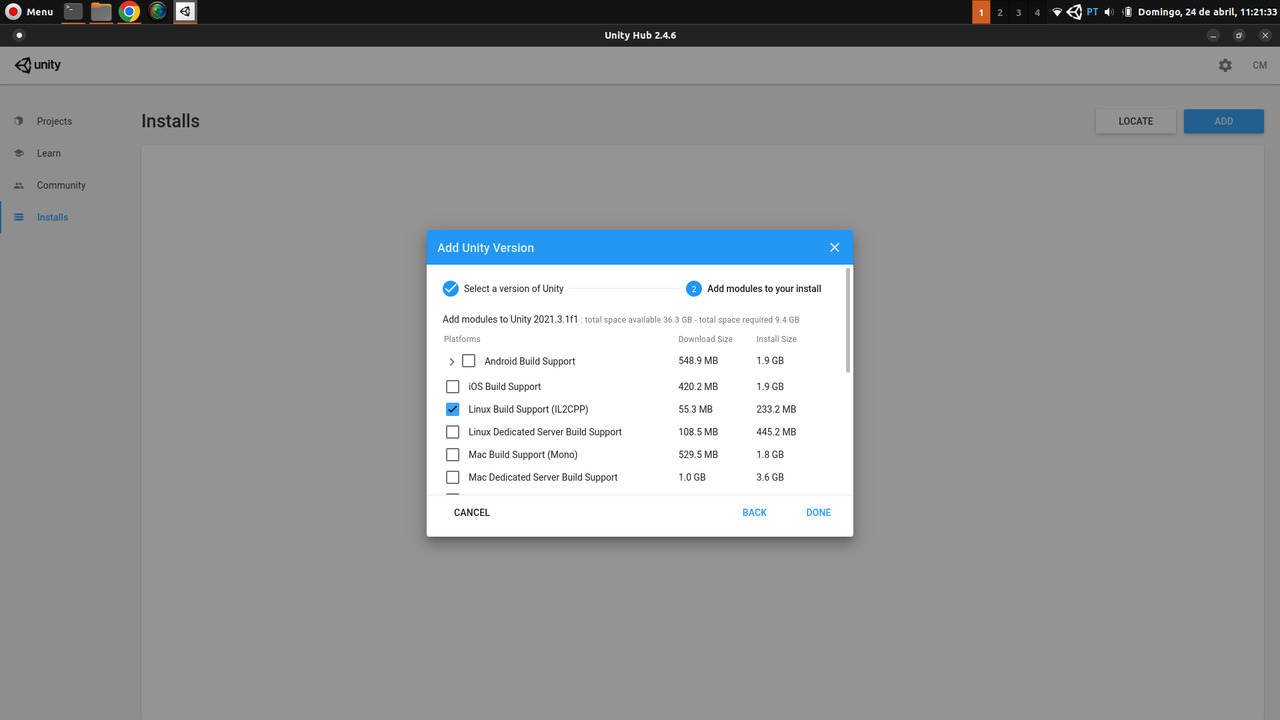Click the 'Add modules to your install' step label
This screenshot has width=1280, height=720.
pos(764,289)
